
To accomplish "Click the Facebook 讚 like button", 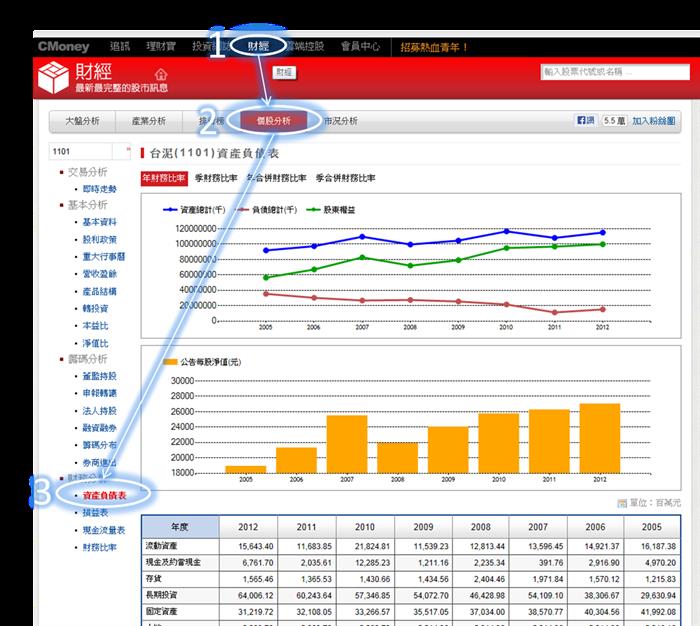I will pyautogui.click(x=586, y=121).
